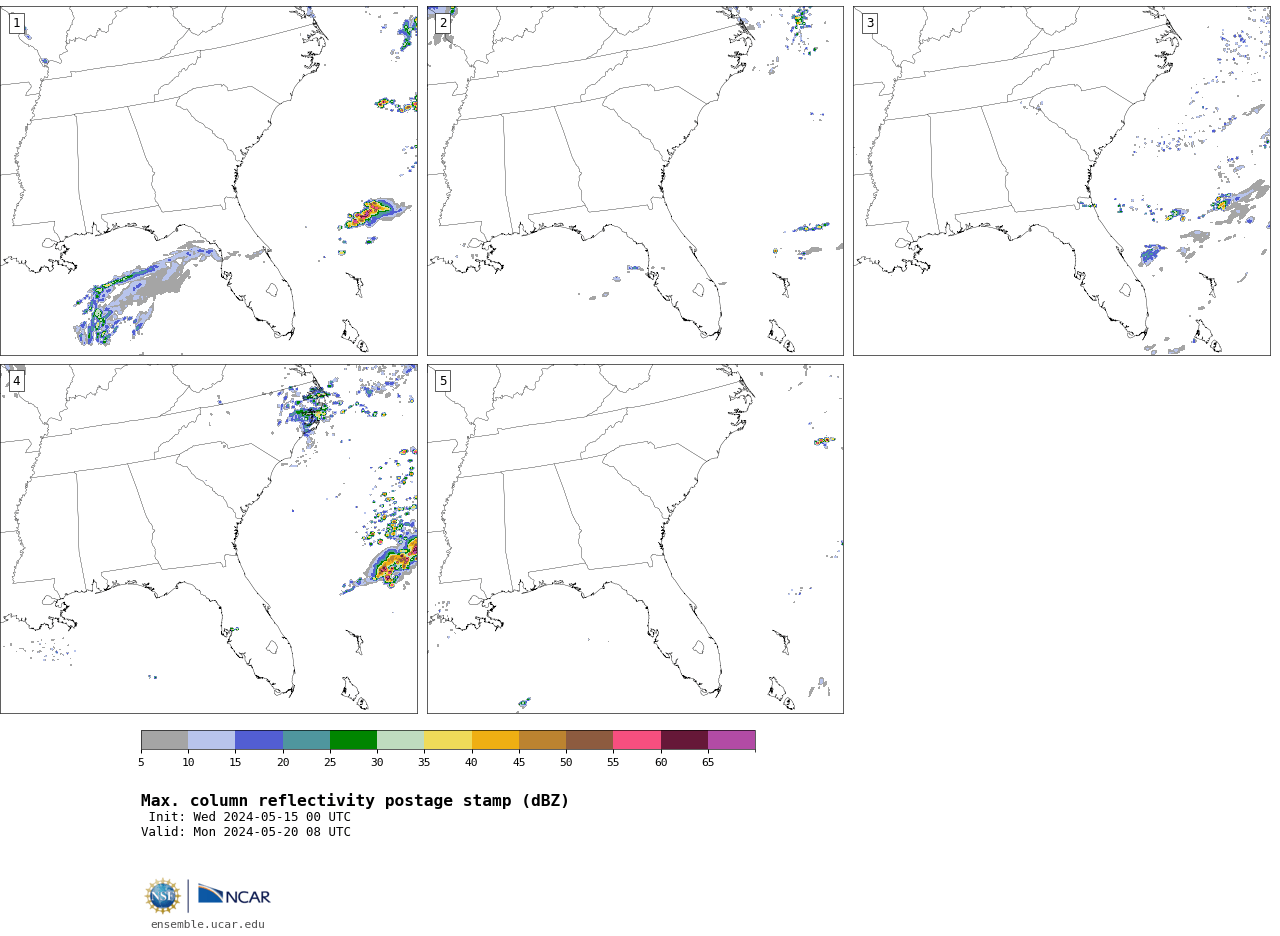This screenshot has height=936, width=1280.
Task: Click the gray 5-10 dBZ swatch
Action: 164,740
